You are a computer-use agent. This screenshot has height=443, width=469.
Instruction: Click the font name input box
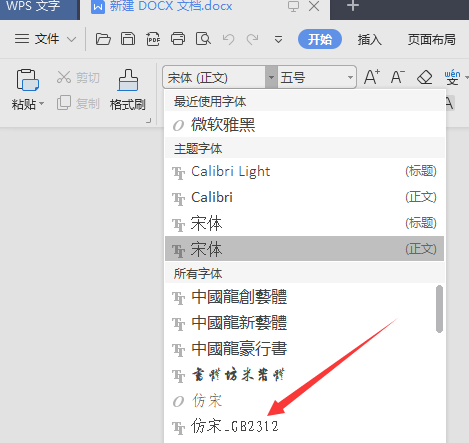(214, 77)
